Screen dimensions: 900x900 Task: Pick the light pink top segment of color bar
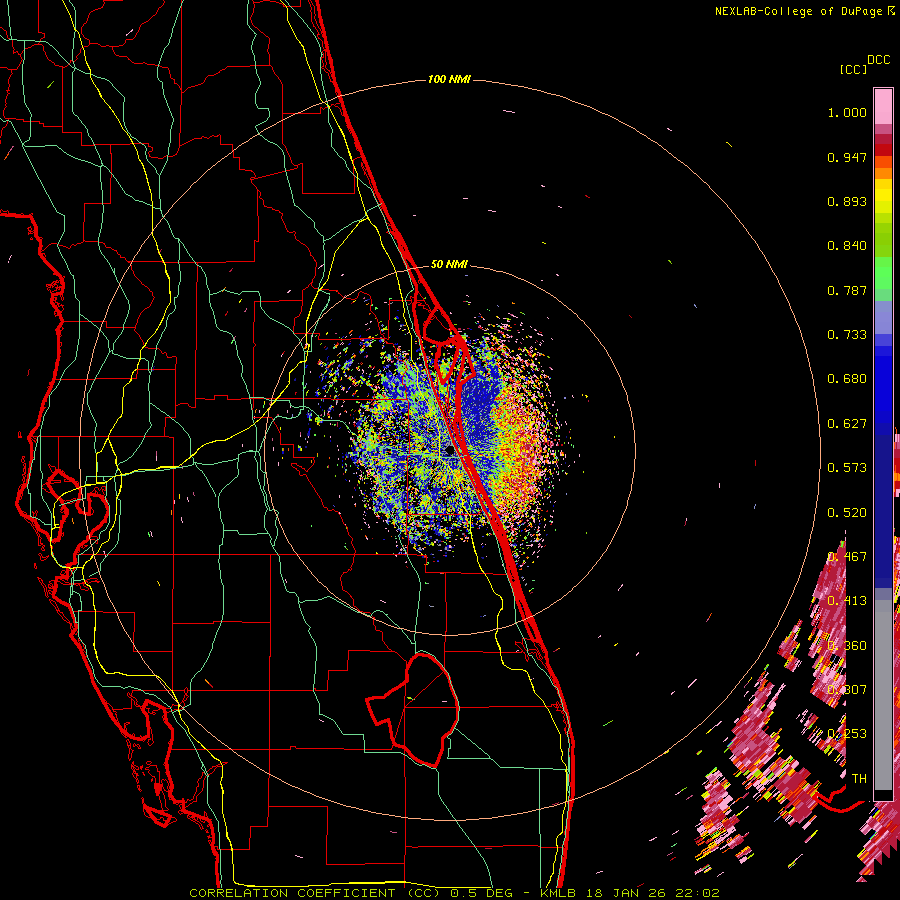[883, 106]
